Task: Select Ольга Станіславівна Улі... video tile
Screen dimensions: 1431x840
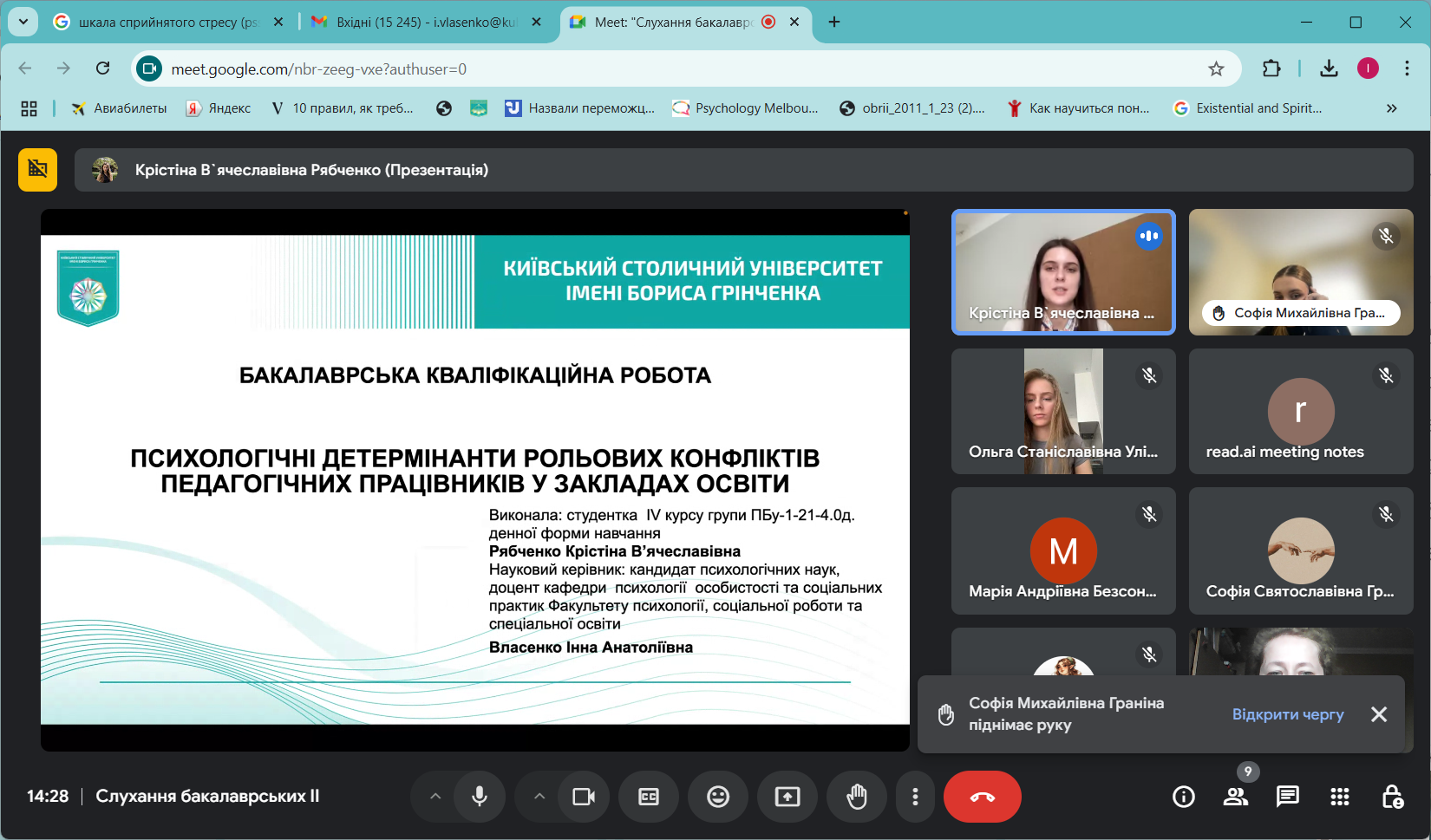Action: point(1063,412)
